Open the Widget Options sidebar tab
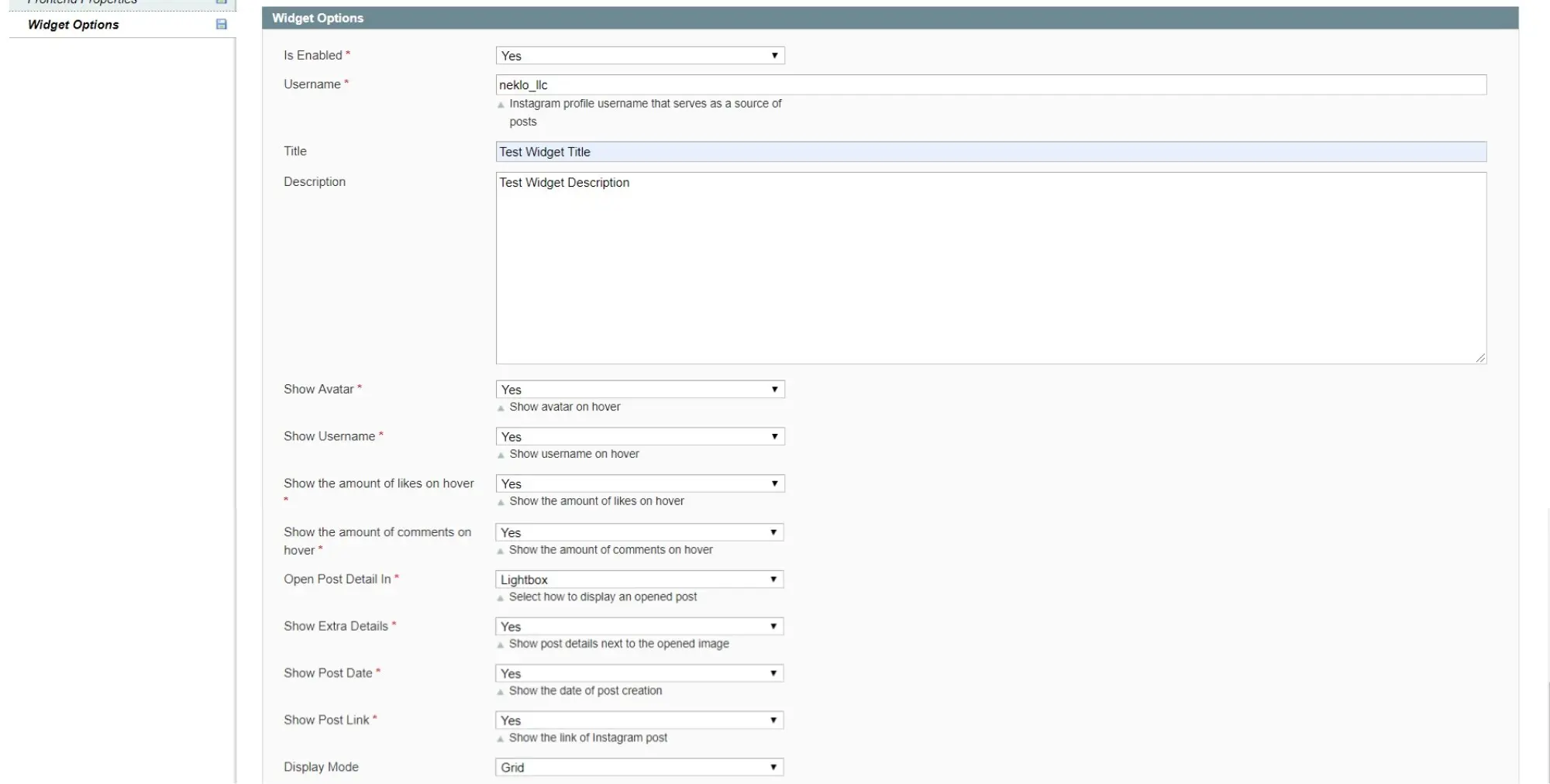Viewport: 1550px width, 784px height. click(x=122, y=25)
